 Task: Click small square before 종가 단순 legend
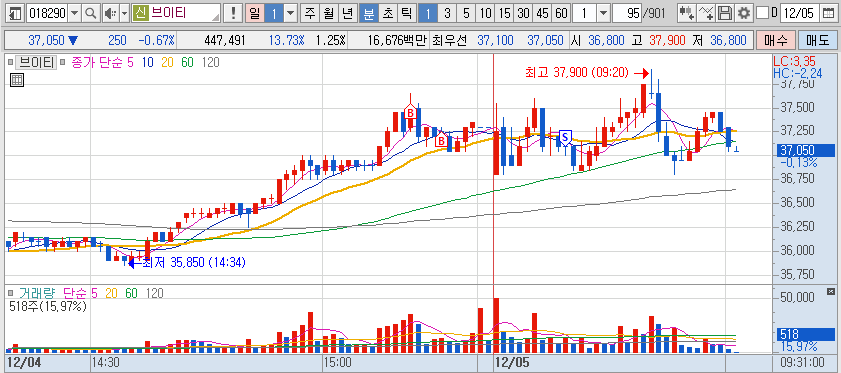click(62, 63)
